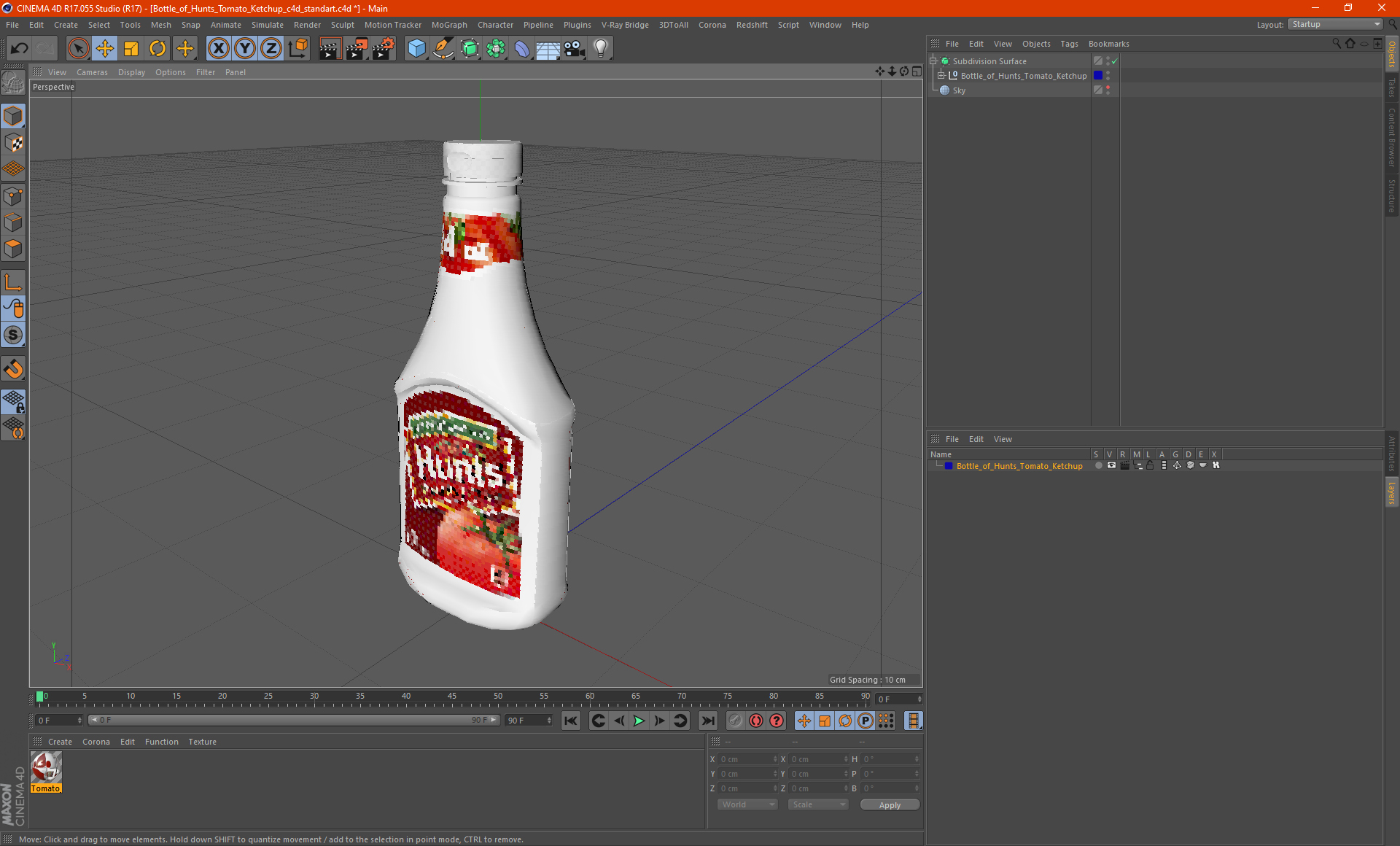Open the Array modeling objects icon

(x=496, y=49)
